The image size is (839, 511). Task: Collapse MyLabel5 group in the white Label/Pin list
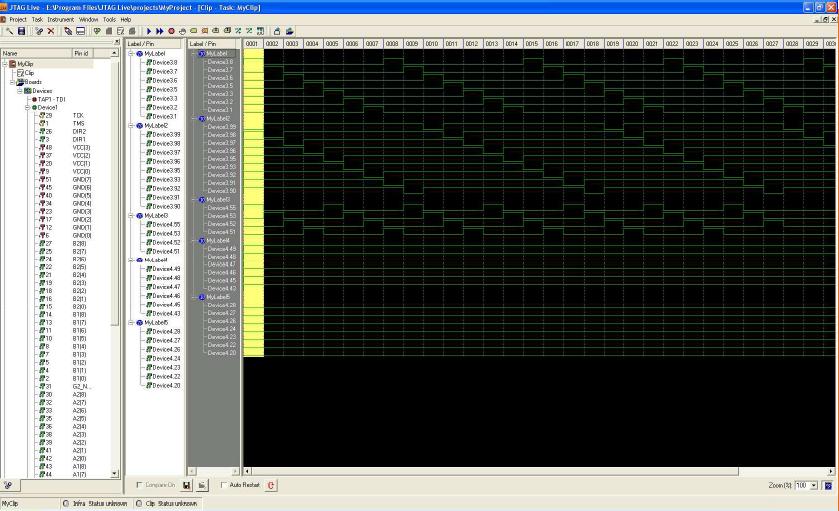click(131, 323)
